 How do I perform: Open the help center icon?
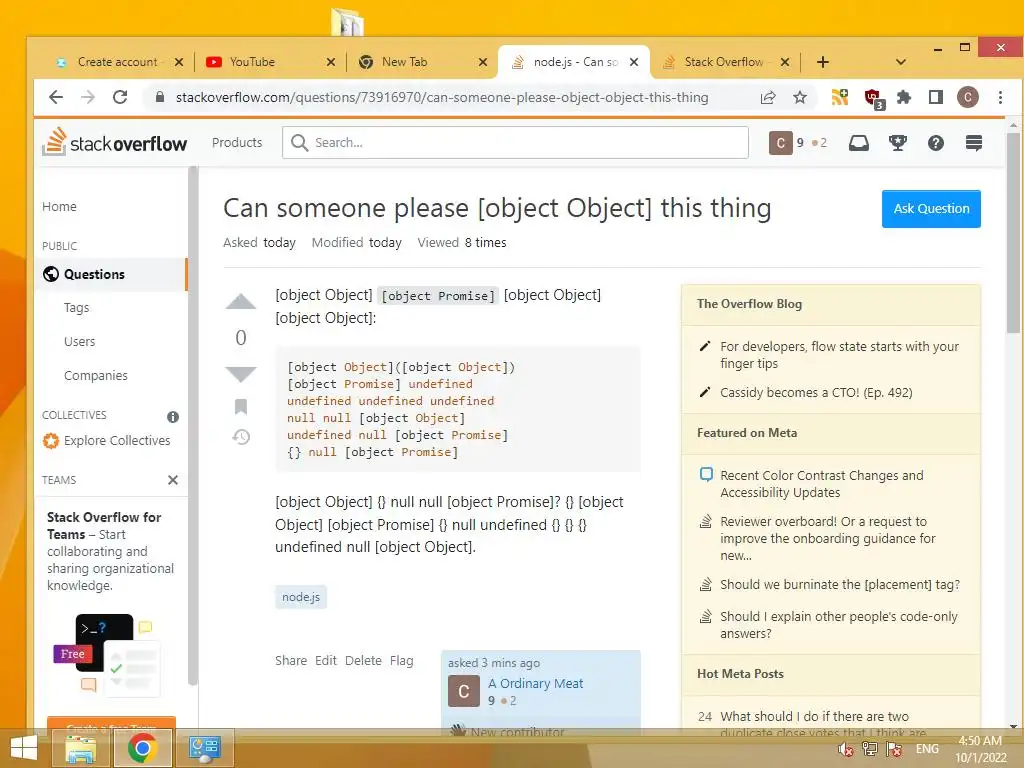tap(935, 142)
